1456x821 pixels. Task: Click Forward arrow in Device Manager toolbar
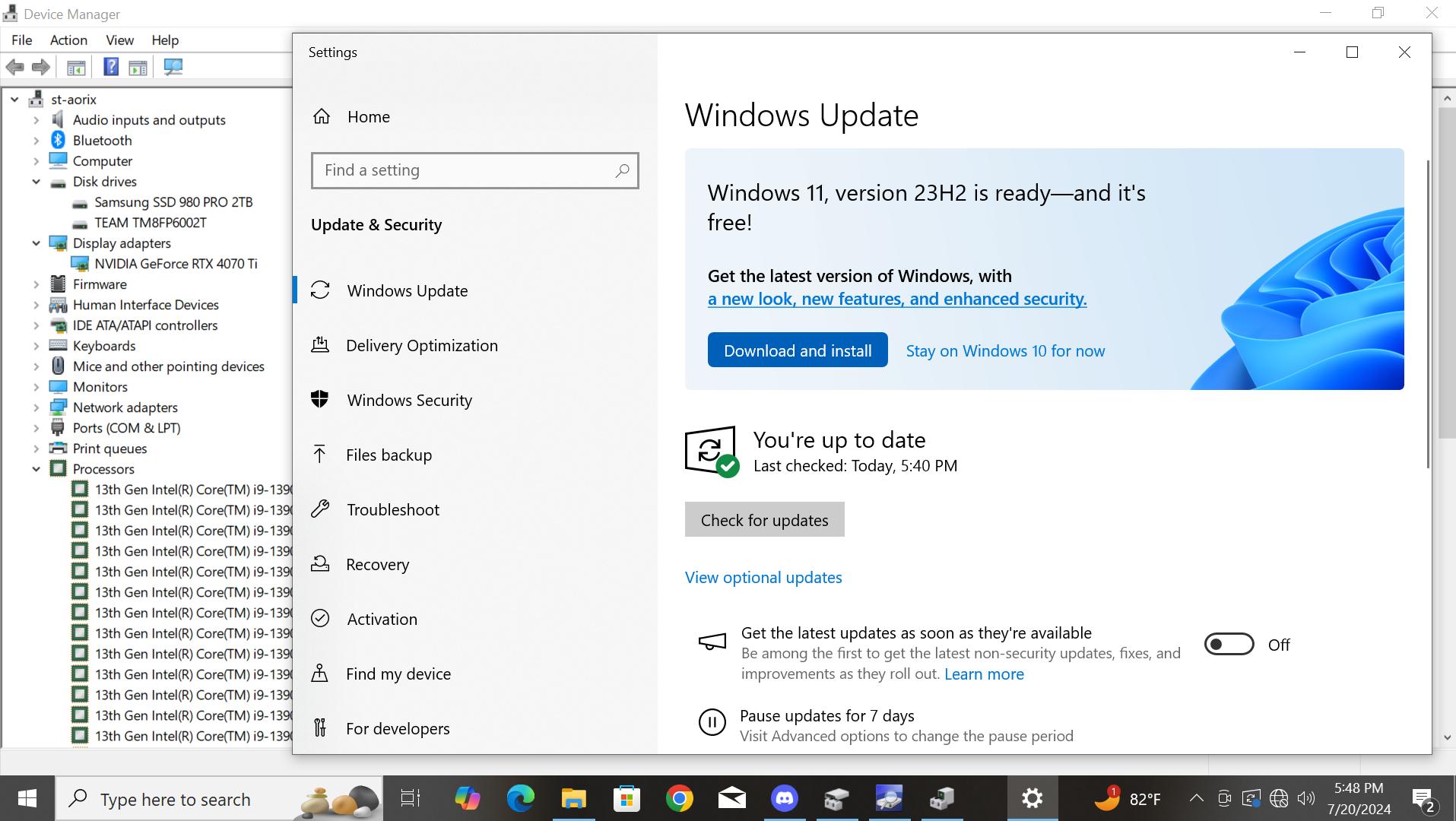(41, 67)
